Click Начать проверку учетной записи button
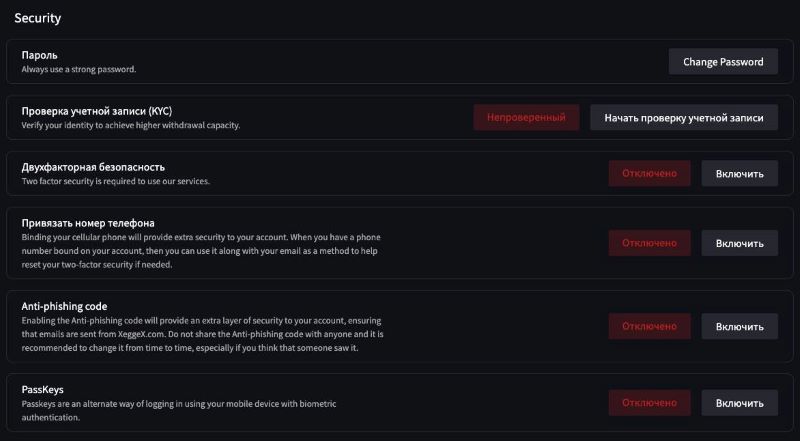The height and width of the screenshot is (441, 800). (684, 118)
